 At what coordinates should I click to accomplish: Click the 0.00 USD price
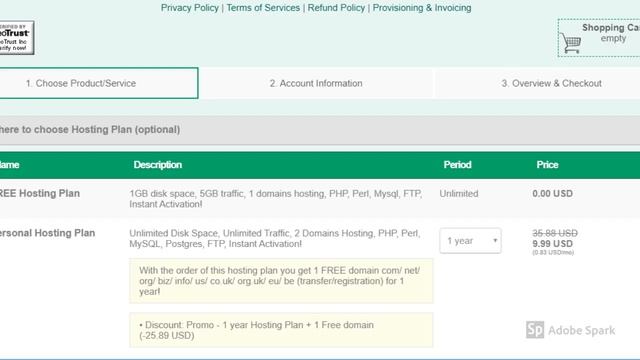[x=552, y=194]
